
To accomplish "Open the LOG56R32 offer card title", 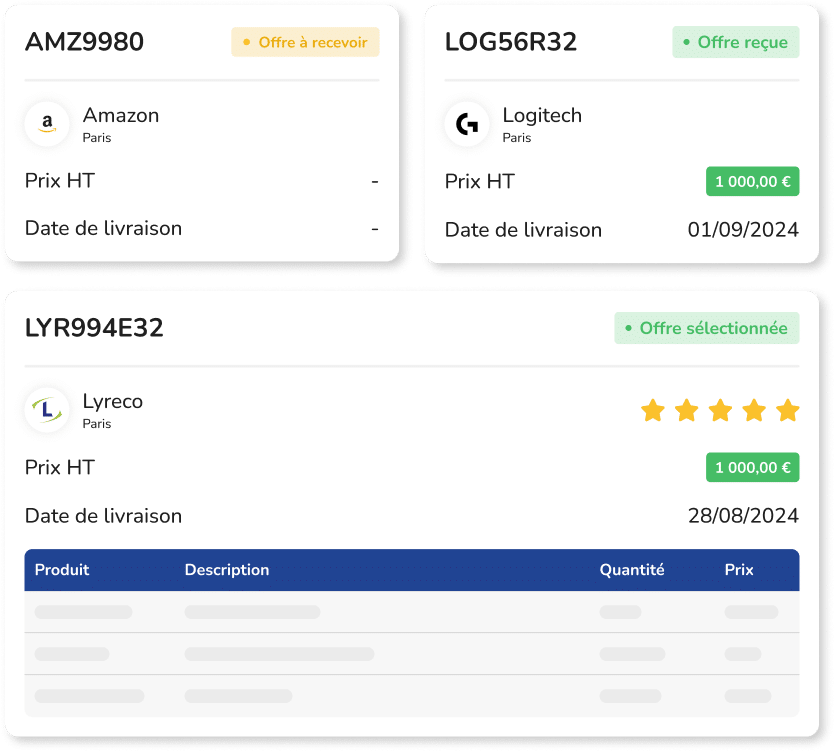I will 510,42.
